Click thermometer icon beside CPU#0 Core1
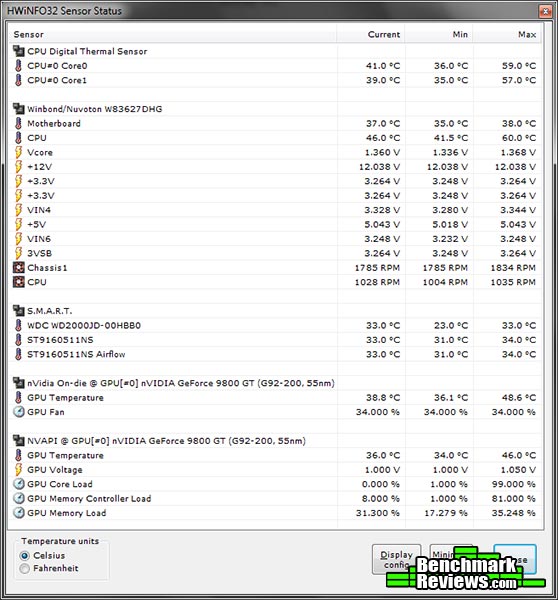 (18, 80)
